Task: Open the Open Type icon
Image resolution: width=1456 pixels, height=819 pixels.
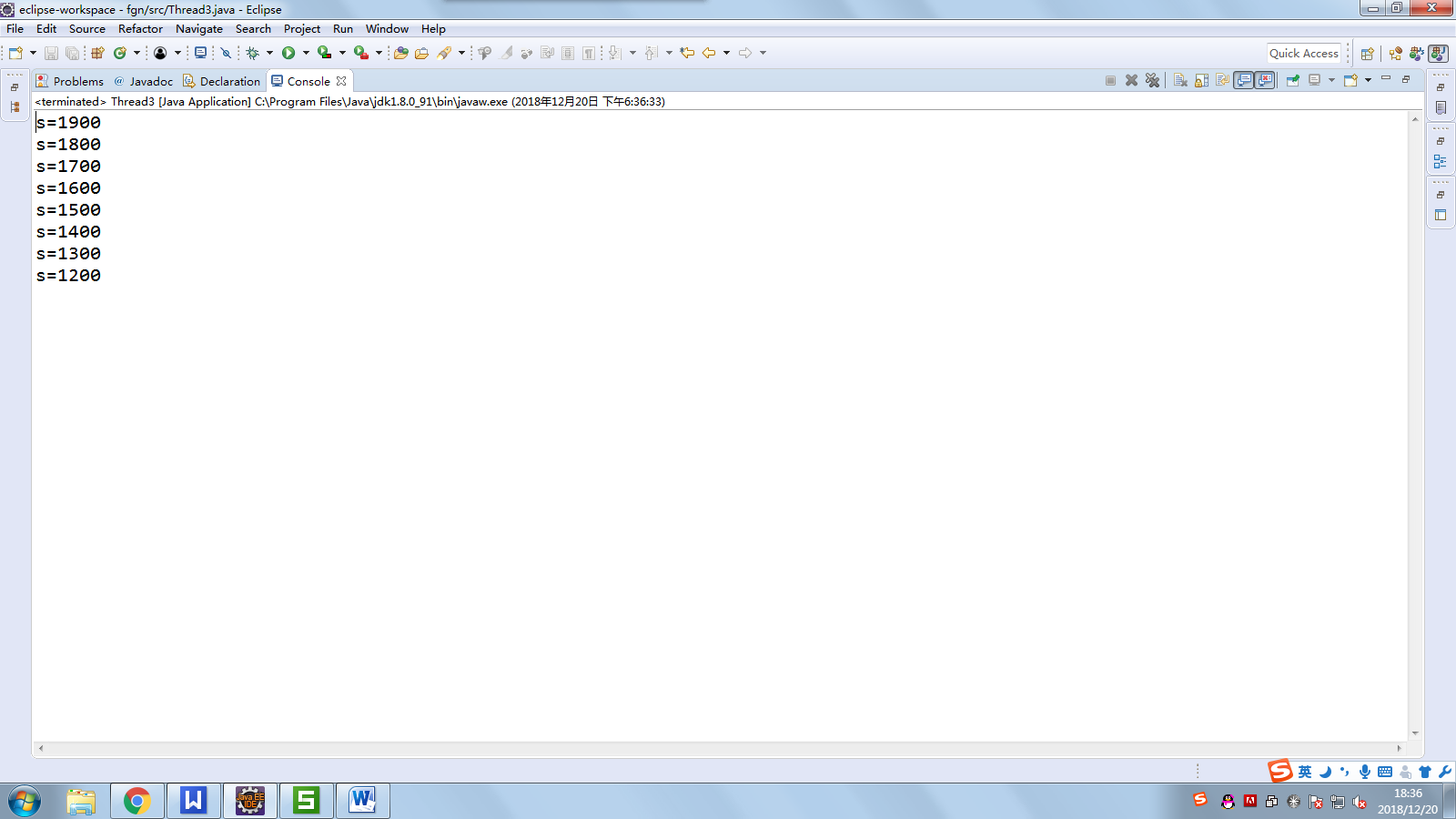Action: point(400,53)
